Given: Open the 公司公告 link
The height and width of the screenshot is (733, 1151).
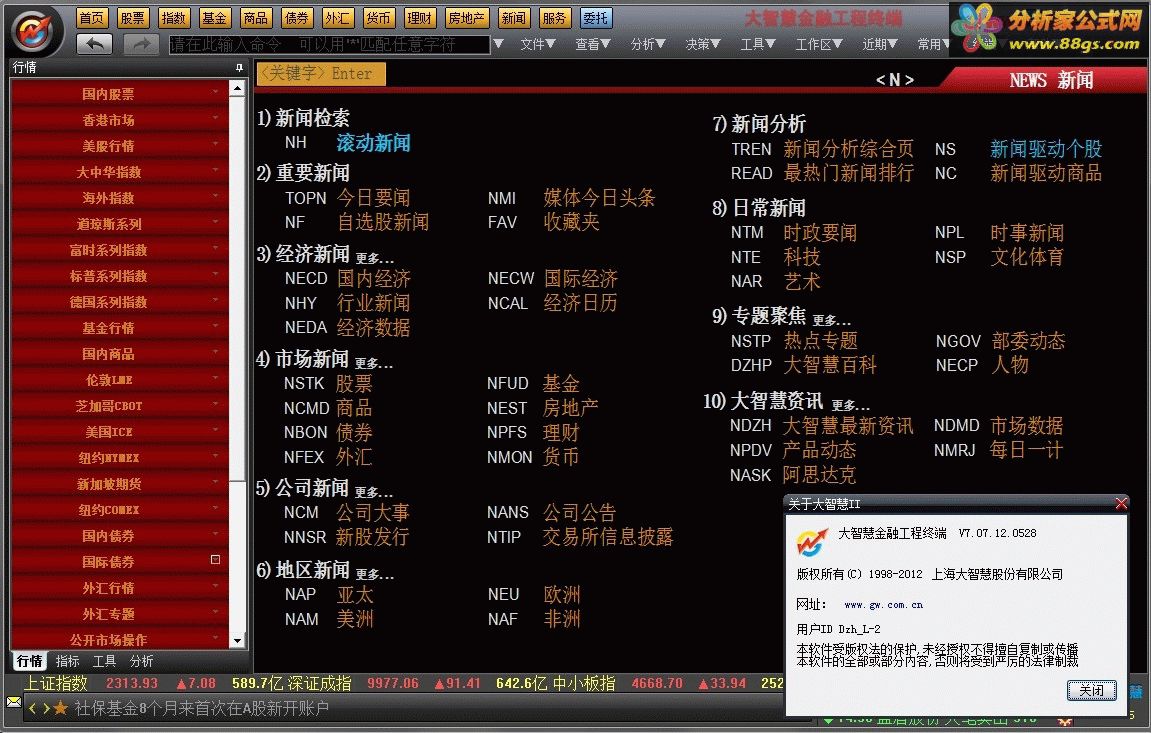Looking at the screenshot, I should [x=579, y=512].
